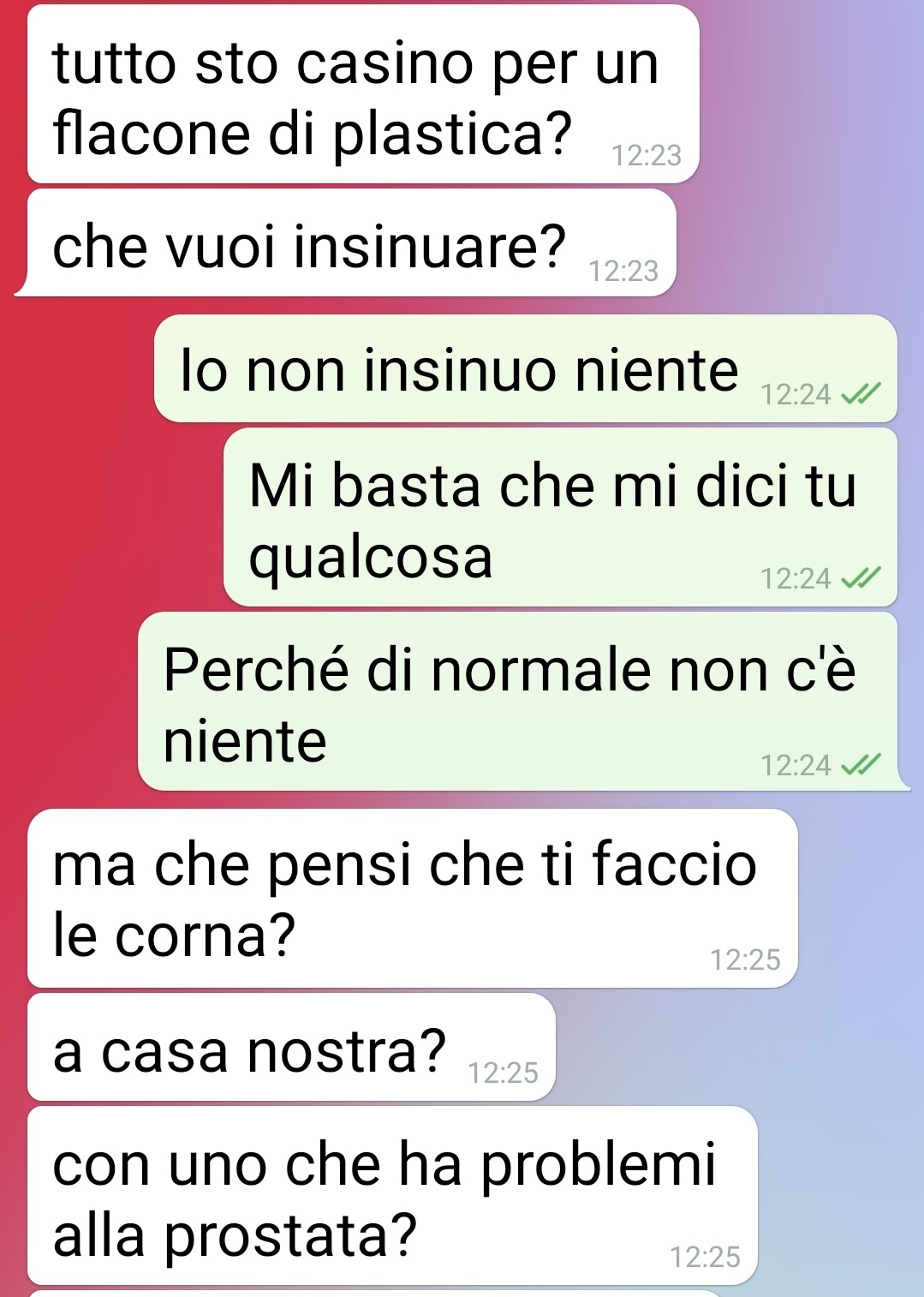Select the "Perché di normale non c'è niente" message
Screen dimensions: 924x1297
(518, 702)
